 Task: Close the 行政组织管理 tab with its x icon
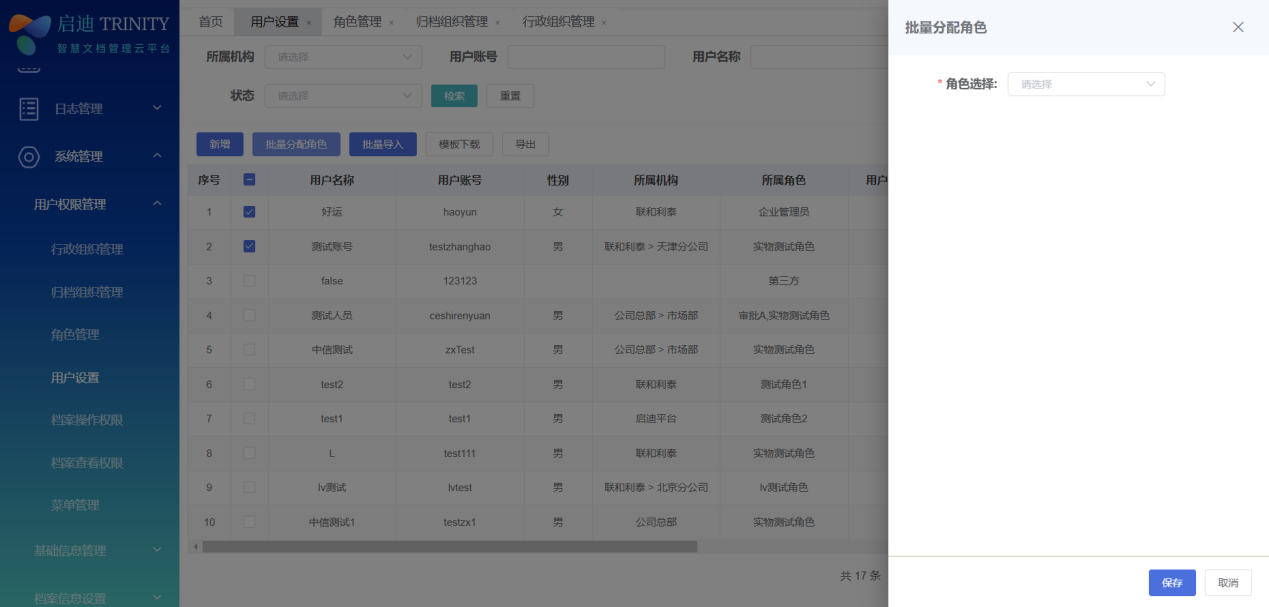(x=603, y=22)
